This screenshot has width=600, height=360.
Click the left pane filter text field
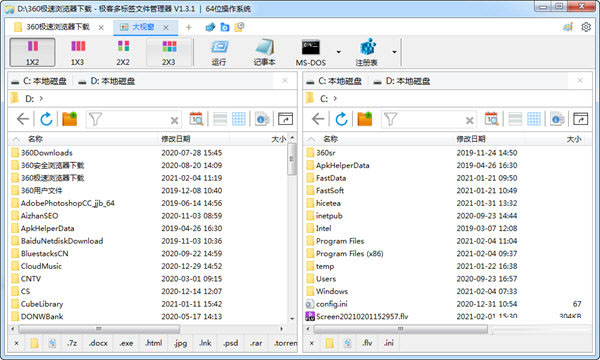point(134,120)
